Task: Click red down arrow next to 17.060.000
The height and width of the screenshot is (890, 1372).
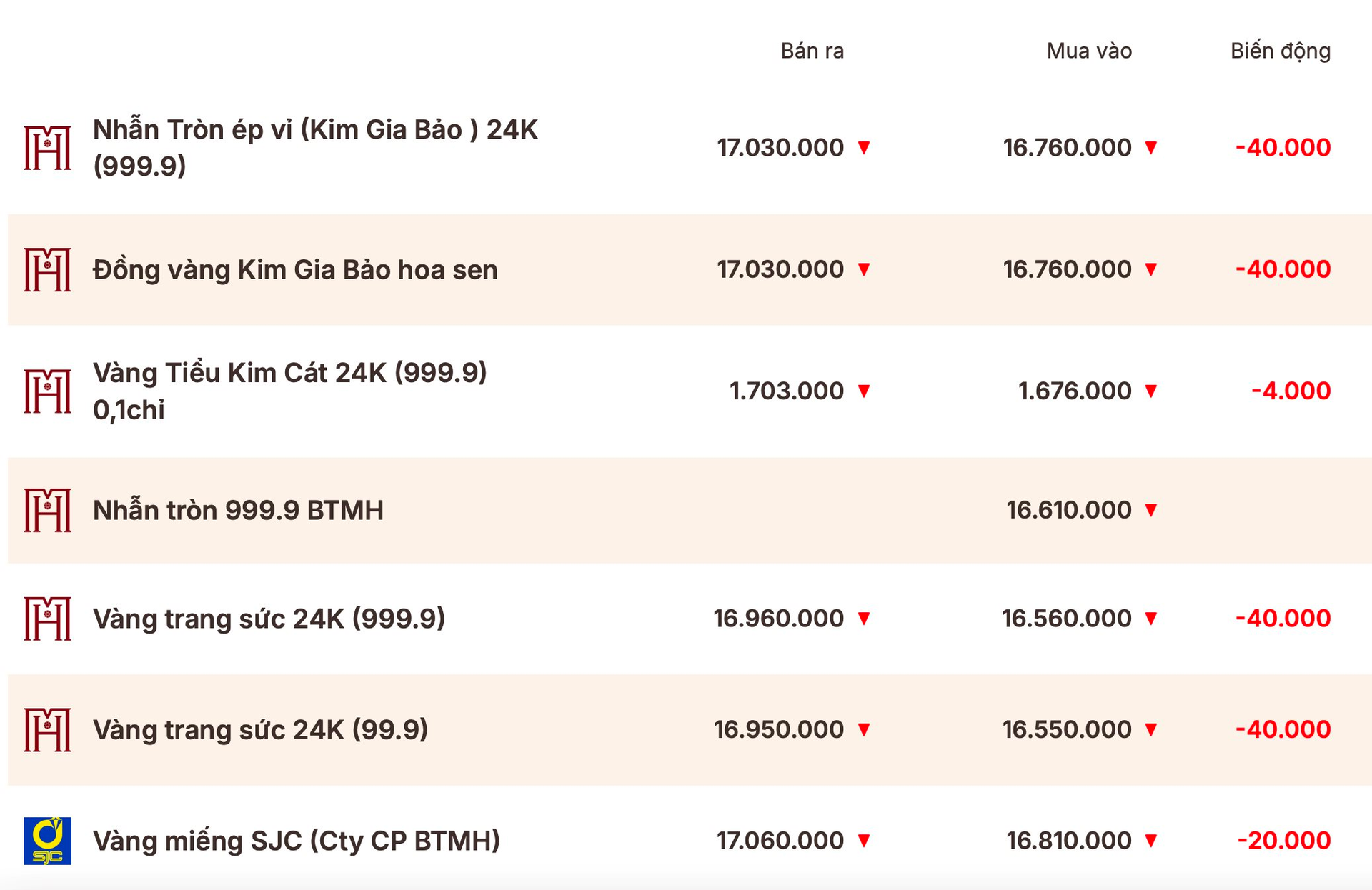Action: click(864, 841)
